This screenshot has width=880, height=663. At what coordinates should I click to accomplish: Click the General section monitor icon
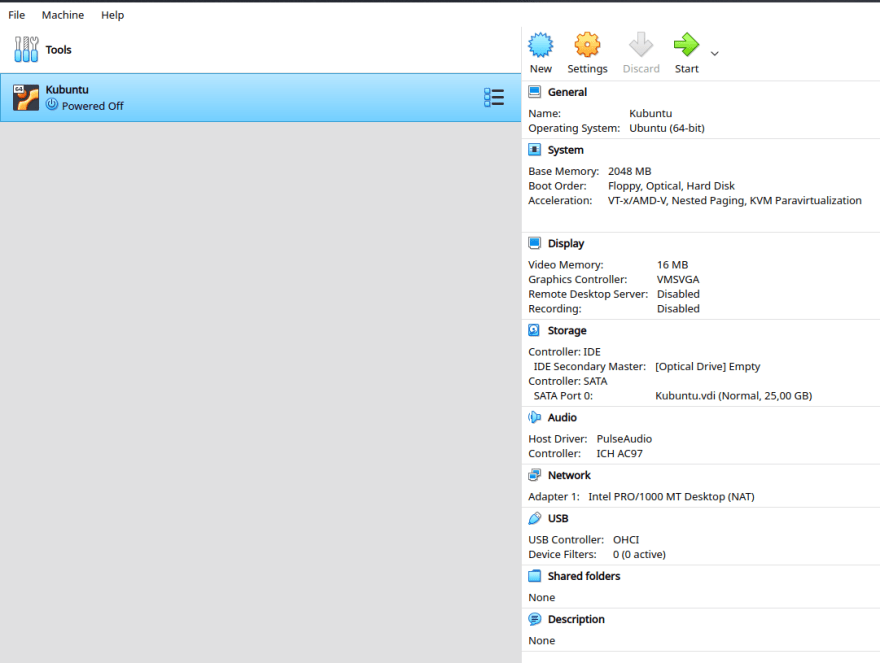tap(535, 92)
